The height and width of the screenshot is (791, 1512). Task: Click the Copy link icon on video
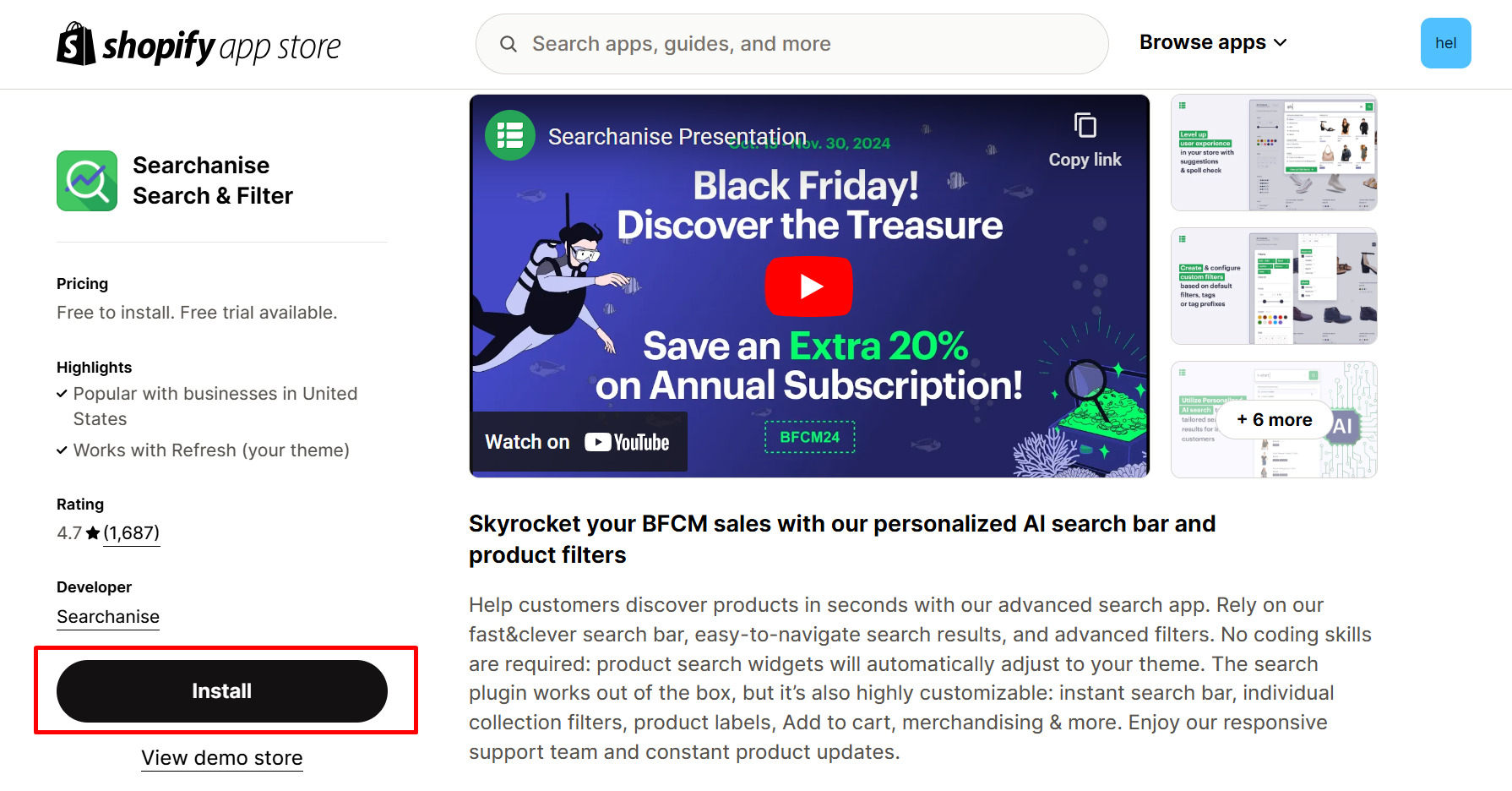(1085, 127)
